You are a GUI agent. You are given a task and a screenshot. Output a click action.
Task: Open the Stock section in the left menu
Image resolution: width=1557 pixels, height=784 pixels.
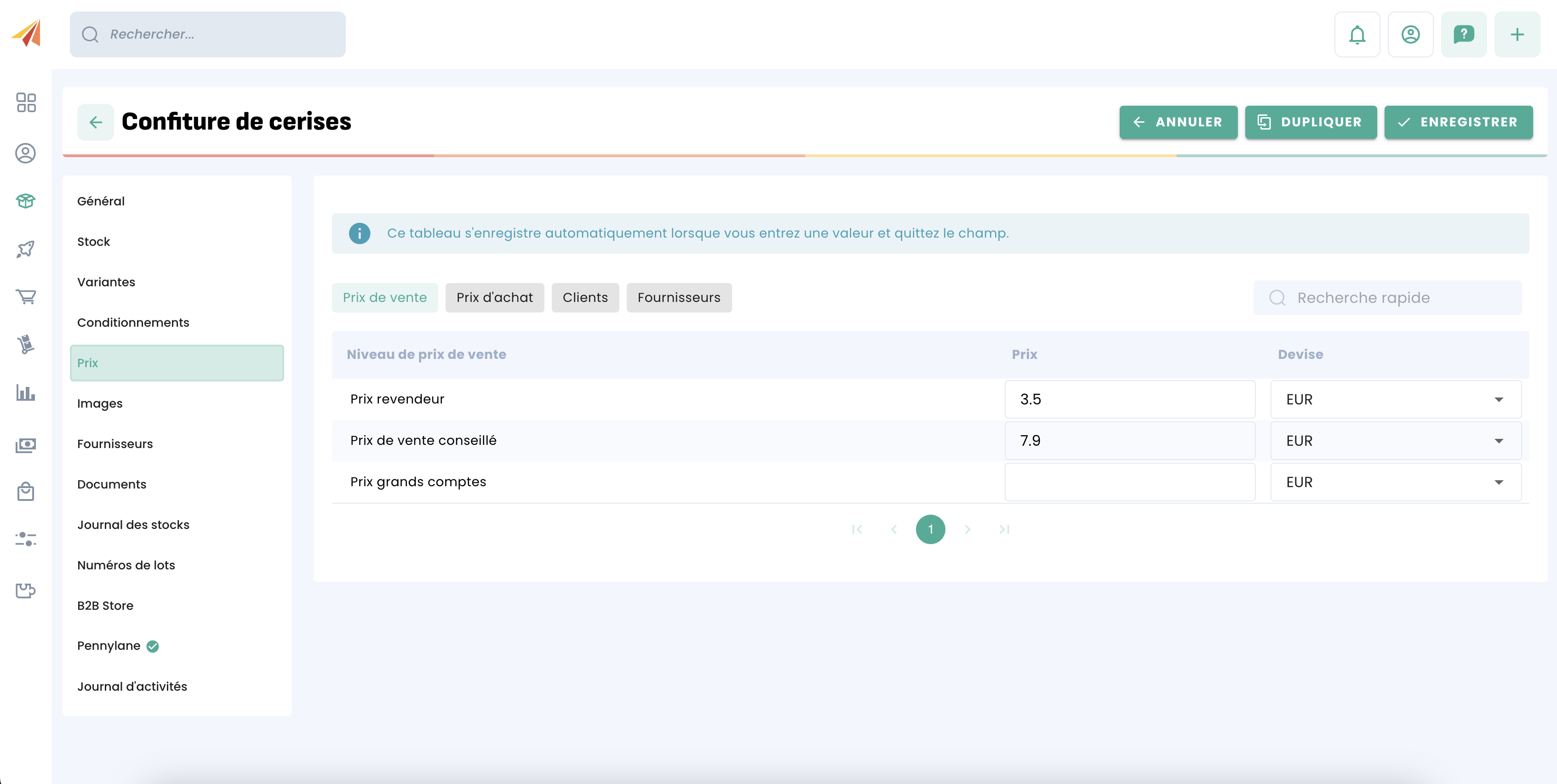coord(94,242)
